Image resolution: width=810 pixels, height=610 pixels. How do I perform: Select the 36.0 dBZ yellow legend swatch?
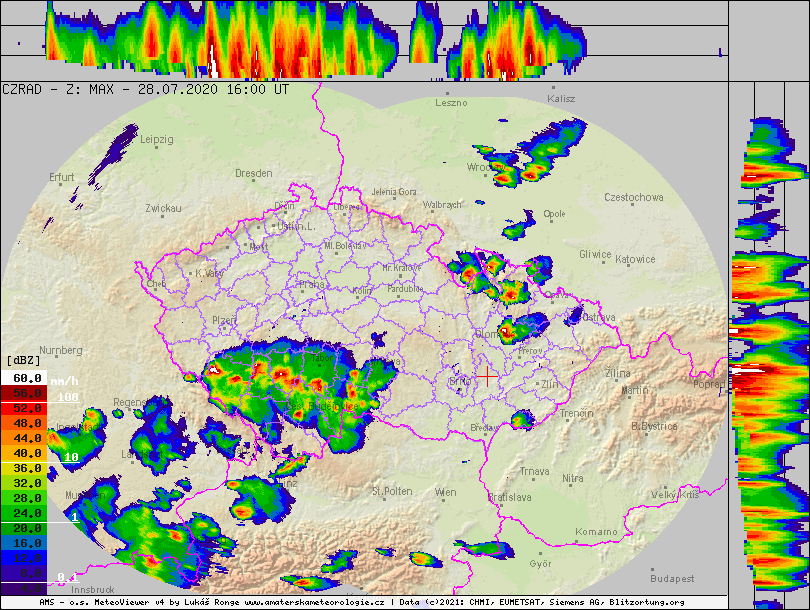[x=24, y=468]
